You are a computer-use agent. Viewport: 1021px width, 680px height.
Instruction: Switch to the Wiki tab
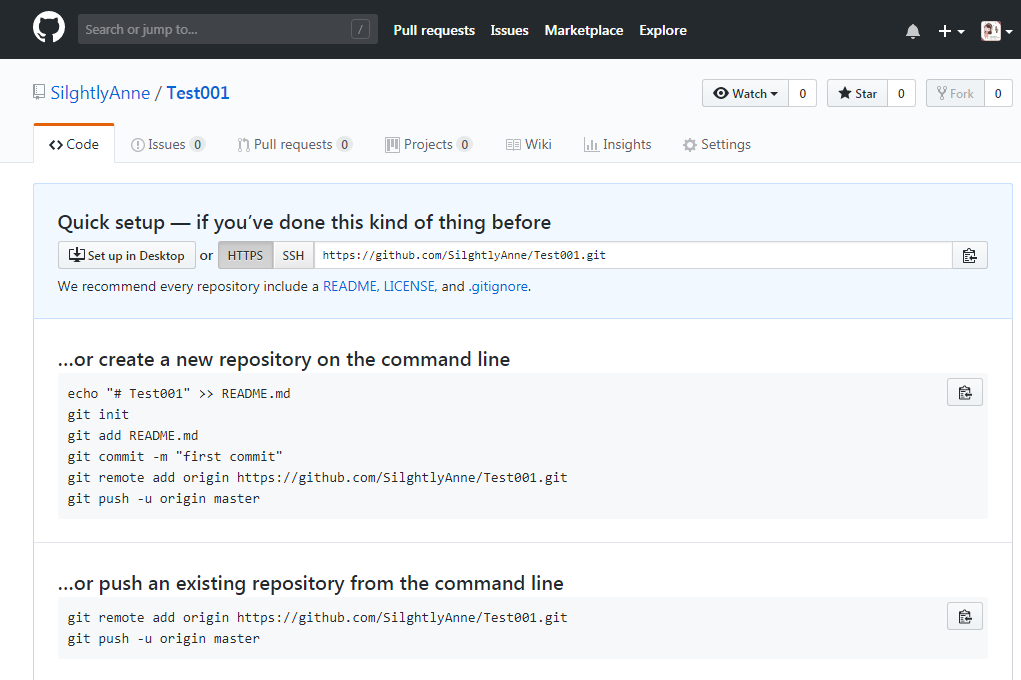pyautogui.click(x=529, y=144)
